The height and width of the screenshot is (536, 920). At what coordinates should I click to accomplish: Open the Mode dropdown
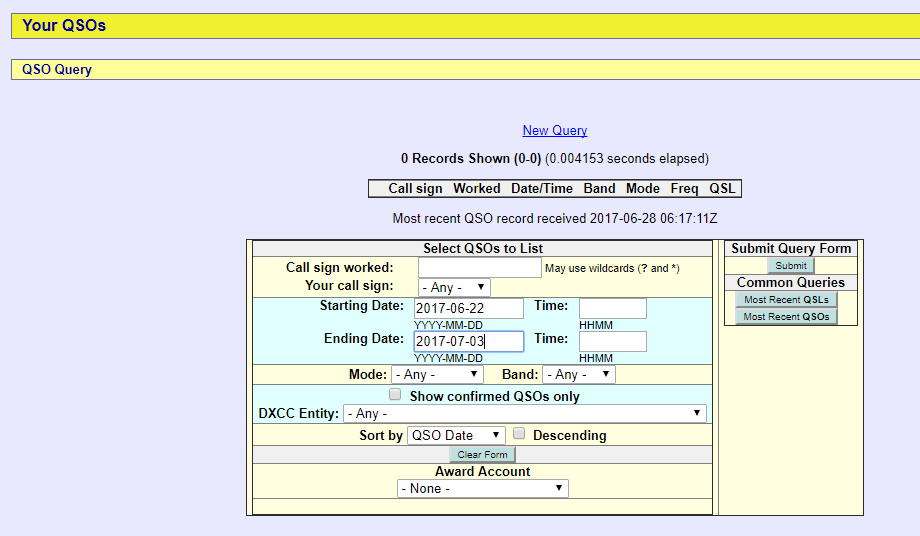(438, 374)
